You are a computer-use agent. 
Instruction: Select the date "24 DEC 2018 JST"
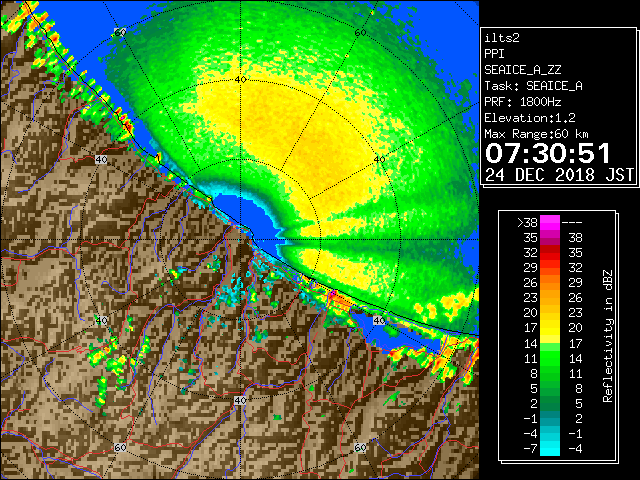[x=560, y=175]
